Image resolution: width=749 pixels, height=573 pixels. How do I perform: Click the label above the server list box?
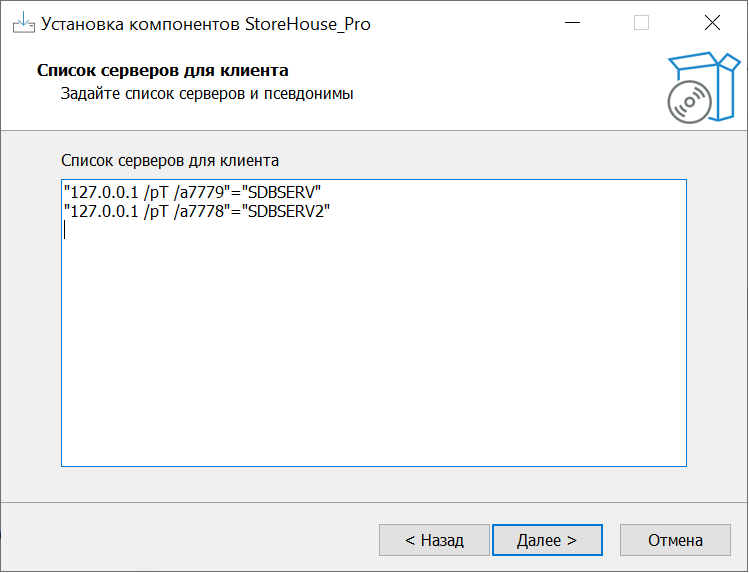[170, 159]
